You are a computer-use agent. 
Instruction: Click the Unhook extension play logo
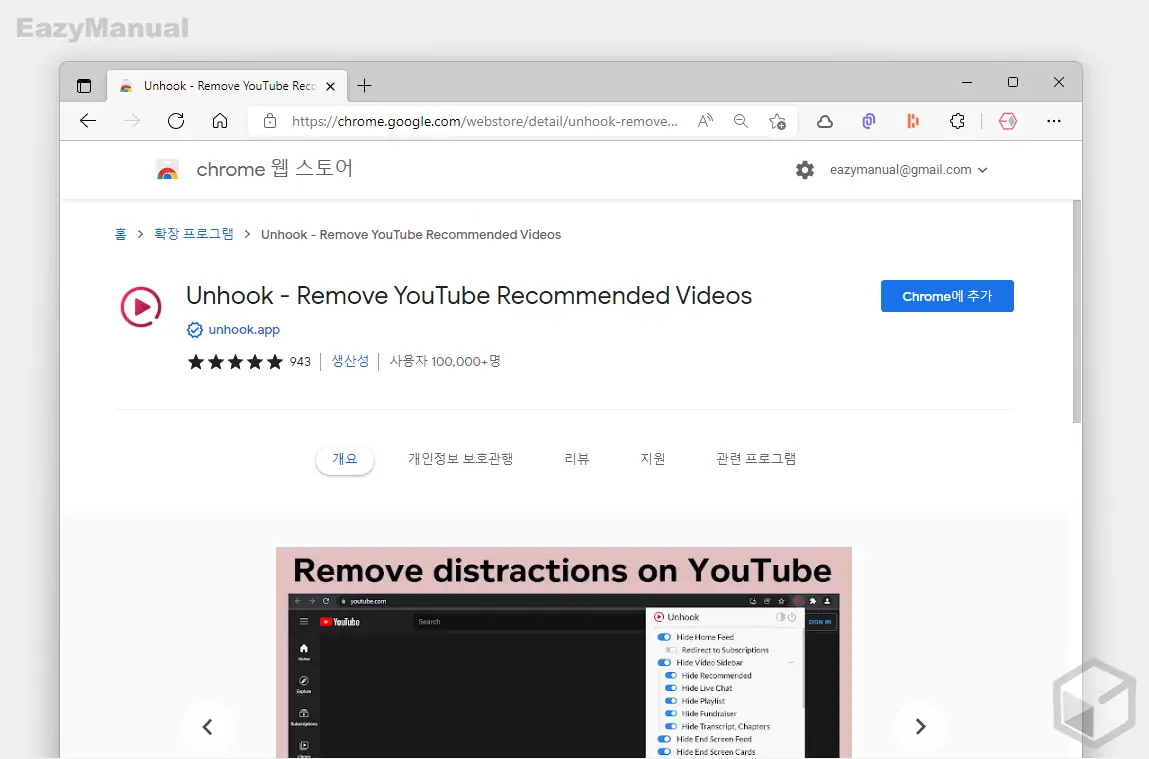pos(141,307)
